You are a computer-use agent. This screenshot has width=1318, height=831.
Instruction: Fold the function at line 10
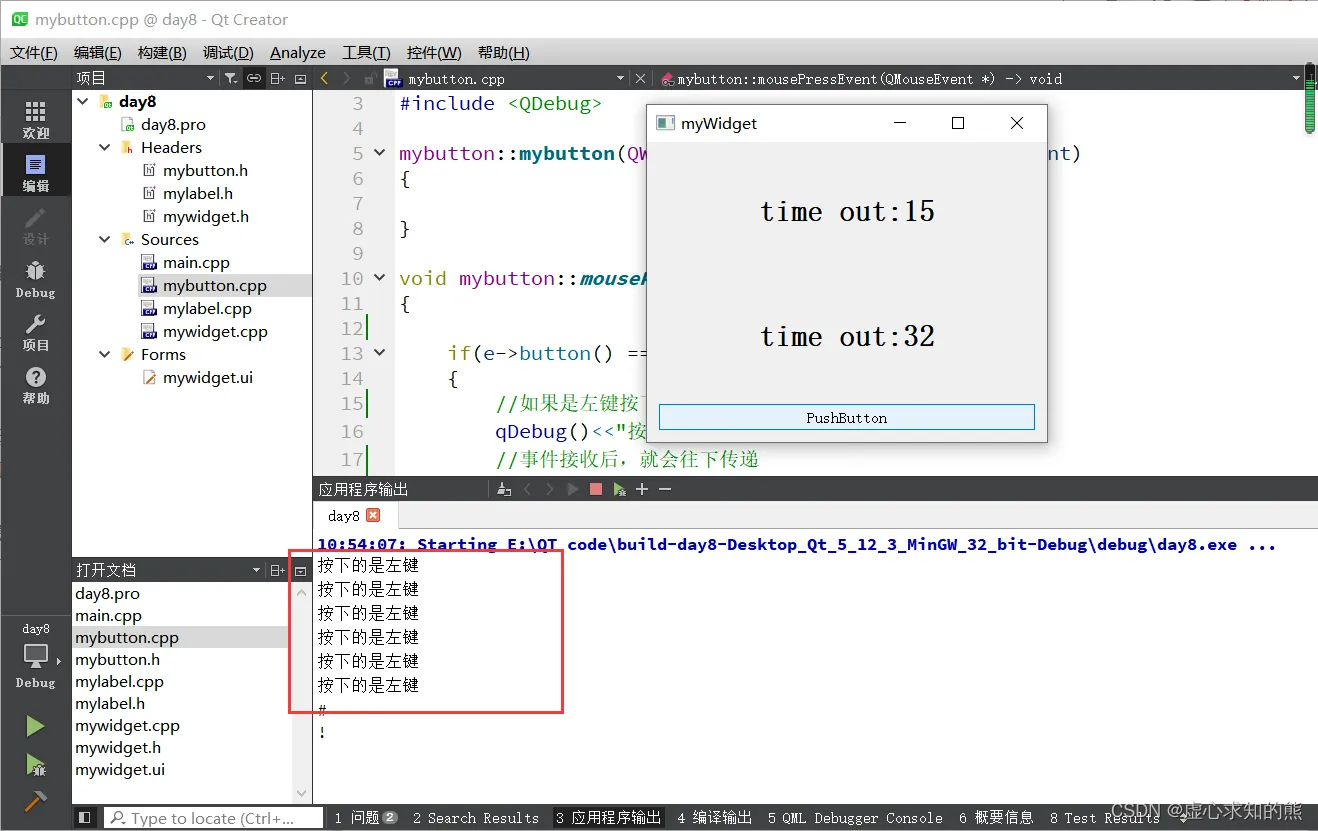[379, 278]
